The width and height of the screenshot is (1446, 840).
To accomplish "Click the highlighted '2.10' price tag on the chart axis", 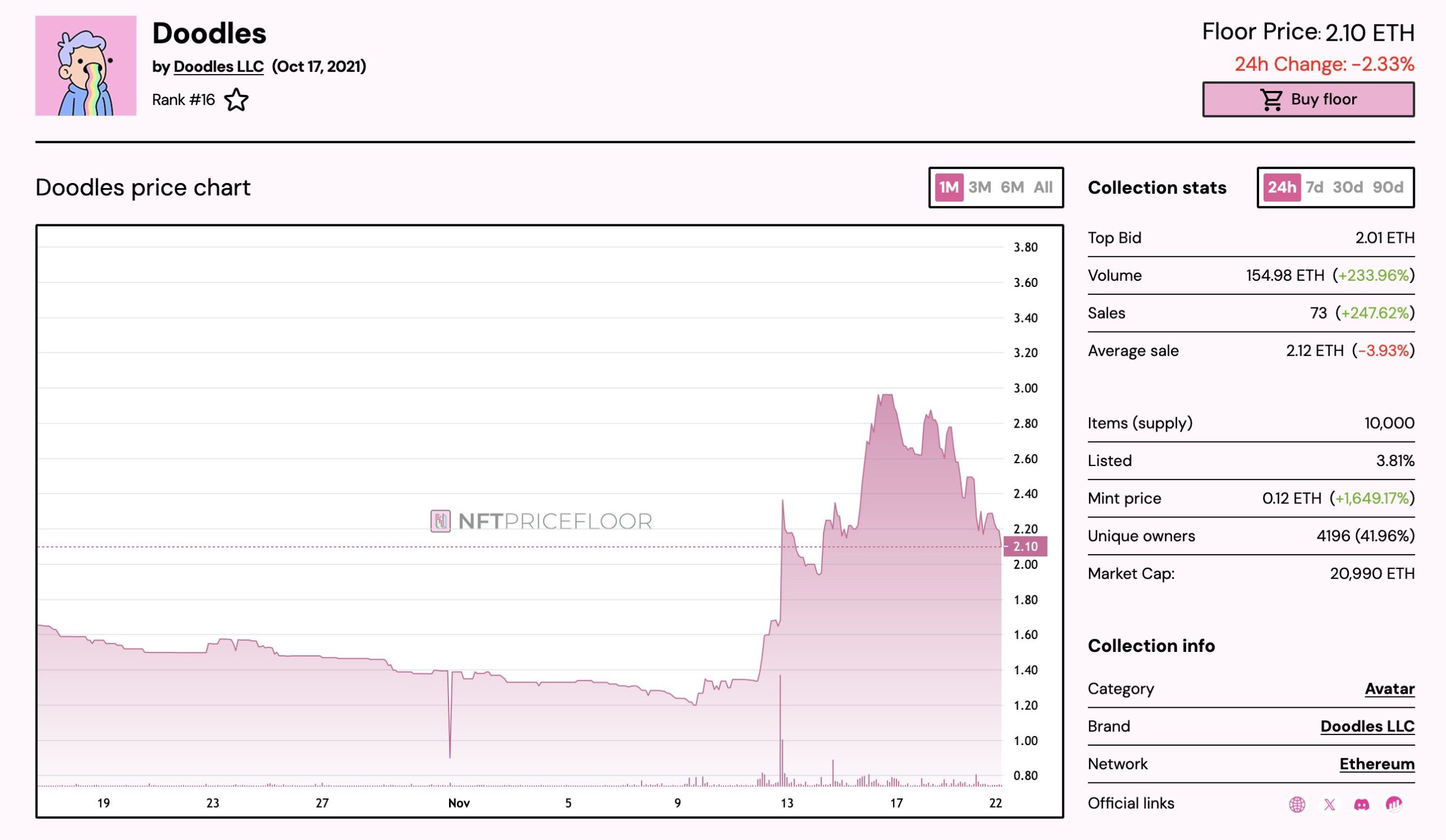I will click(1025, 547).
